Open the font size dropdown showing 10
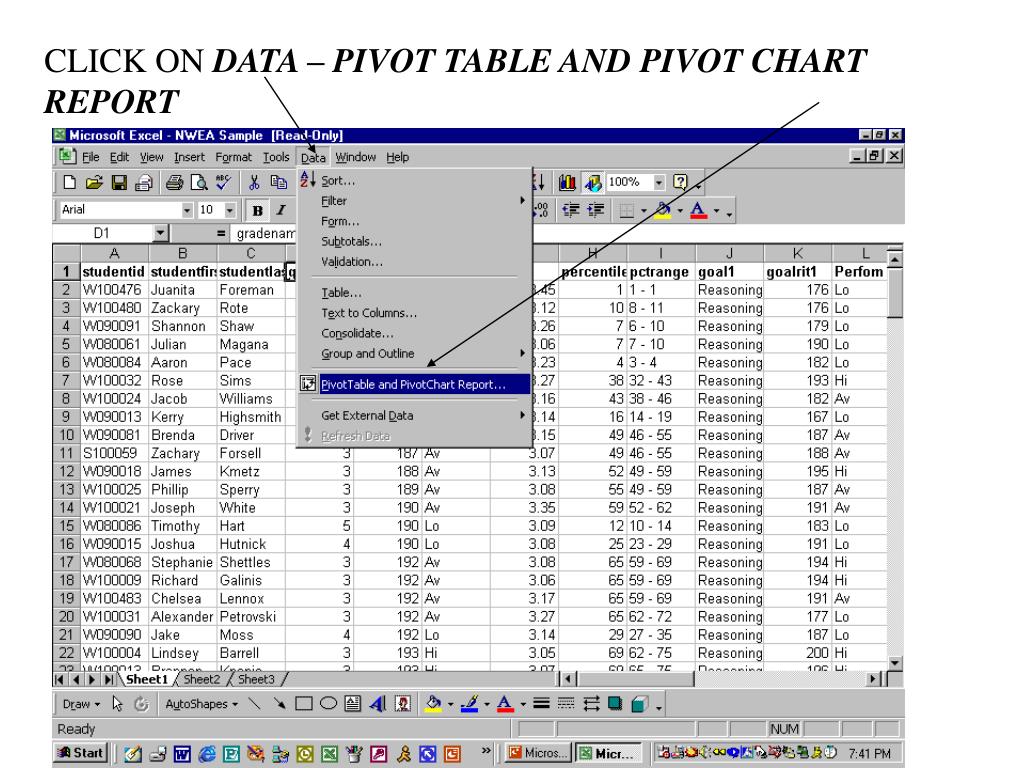Screen dimensions: 1024x768 point(229,210)
